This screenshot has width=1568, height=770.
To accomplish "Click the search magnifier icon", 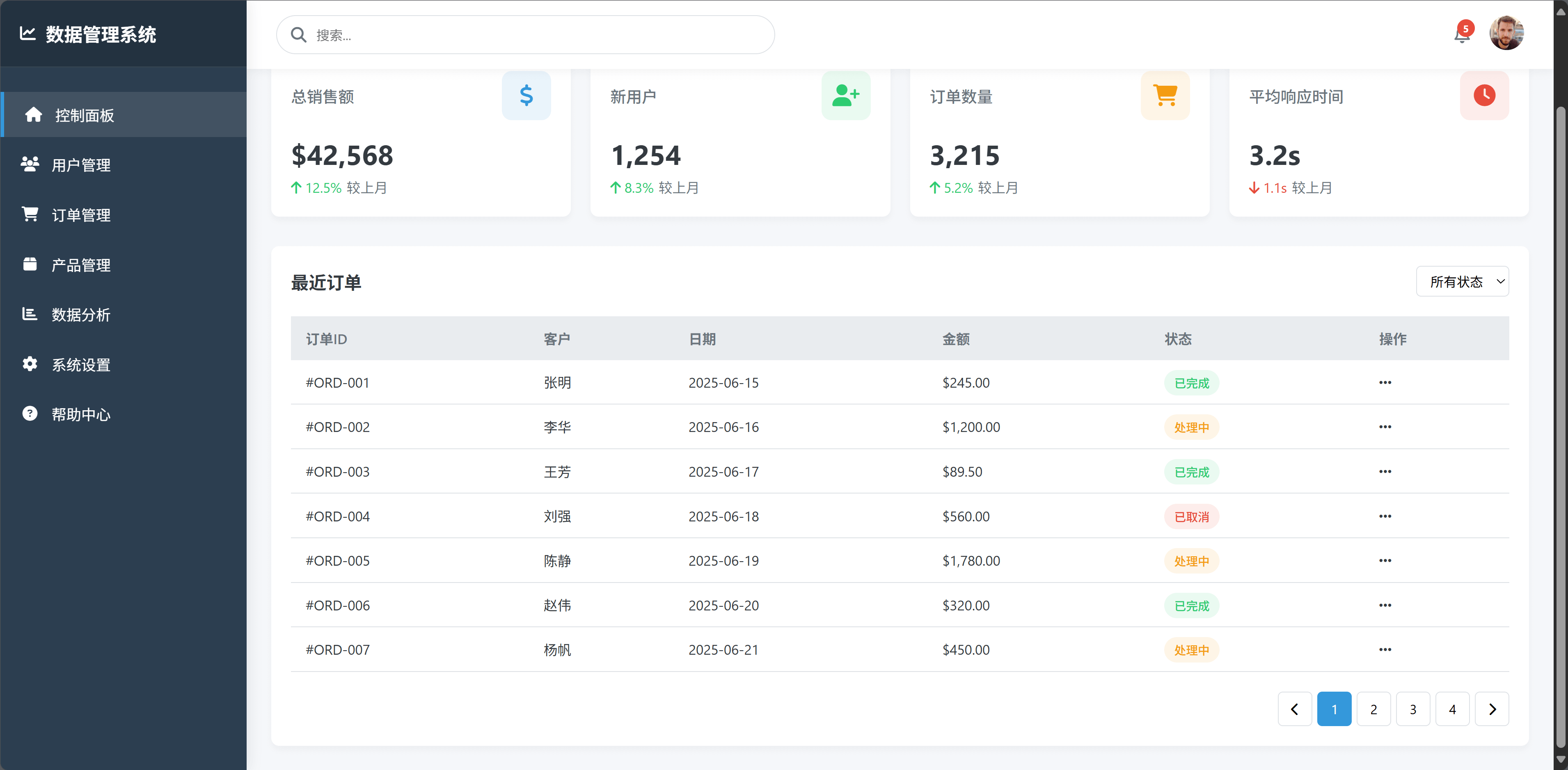I will pos(298,35).
